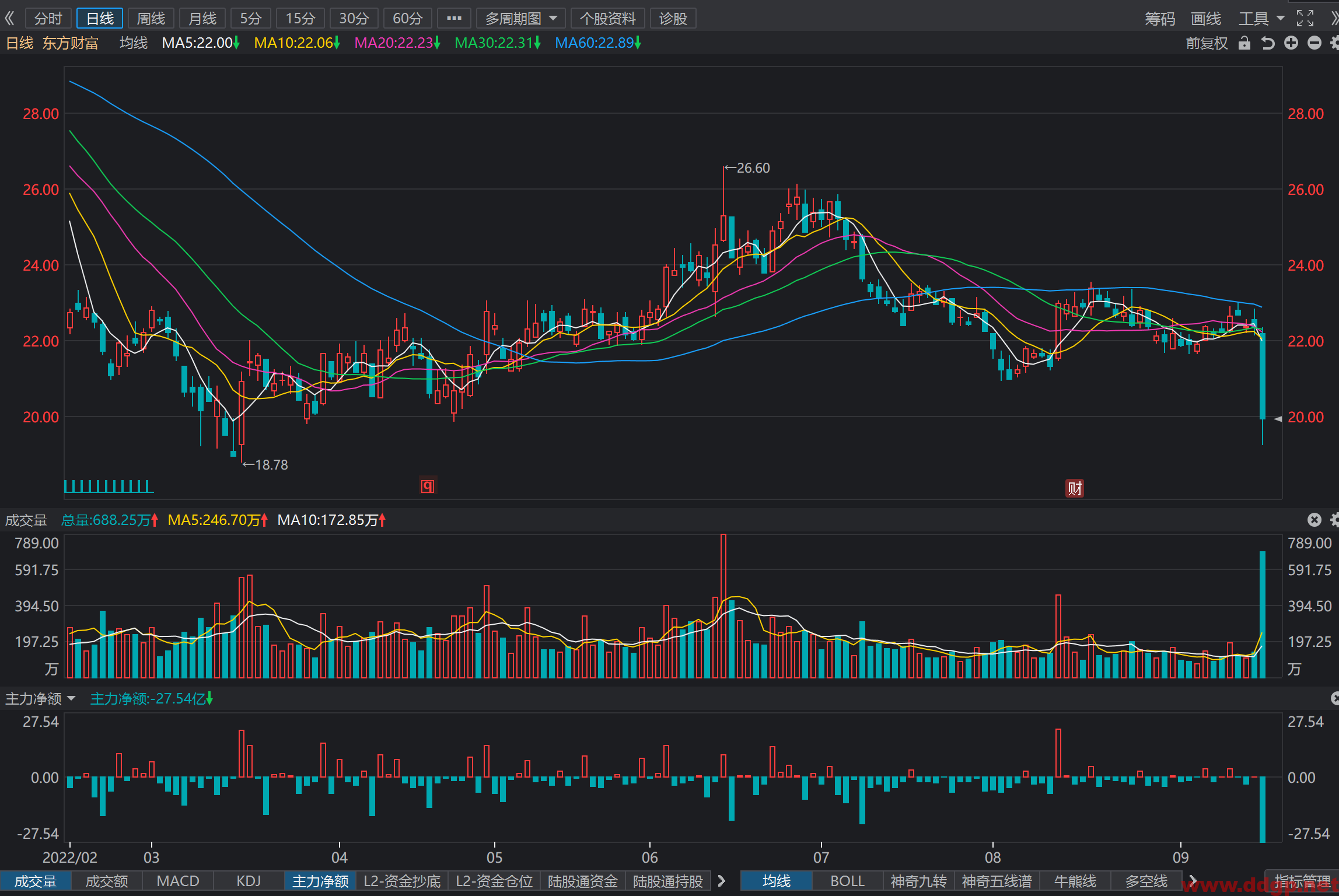Enter fullscreen with the expand arrows icon

[1305, 18]
